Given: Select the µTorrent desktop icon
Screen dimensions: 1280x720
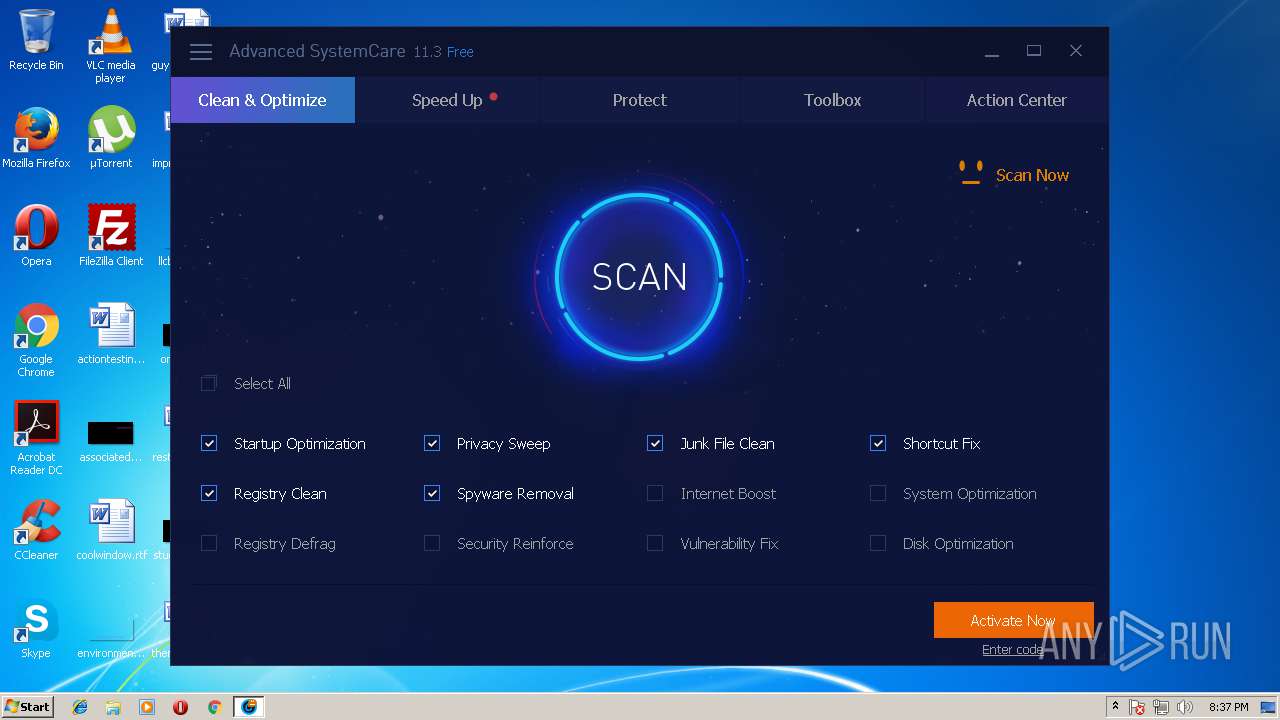Looking at the screenshot, I should click(x=111, y=138).
